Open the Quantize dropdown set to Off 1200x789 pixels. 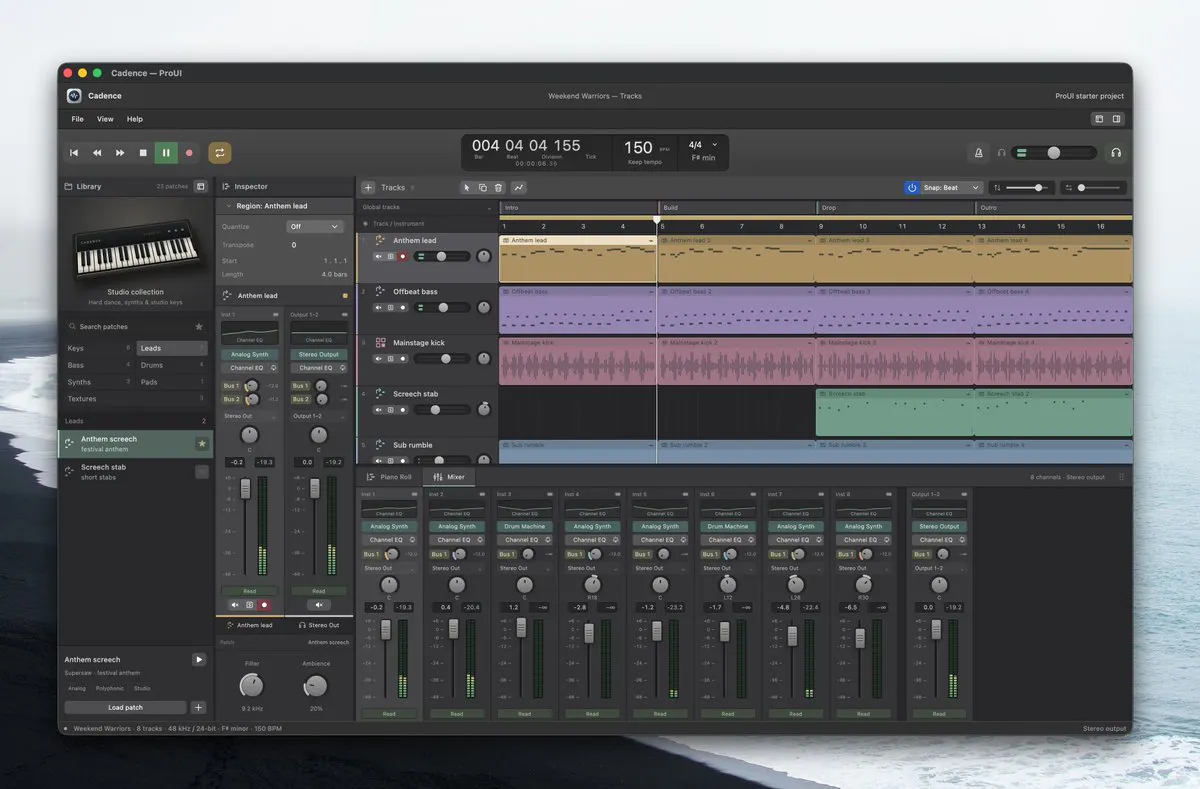315,227
